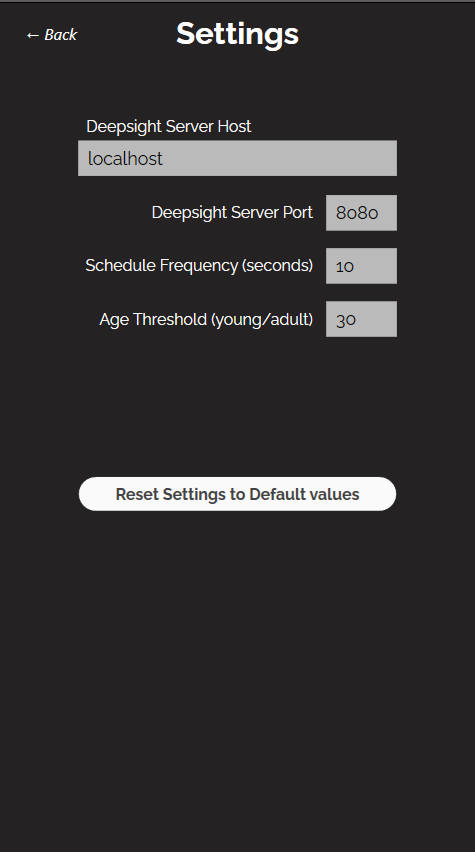Screen dimensions: 475x852
Task: Click the value 10 in frequency box
Action: click(x=345, y=266)
